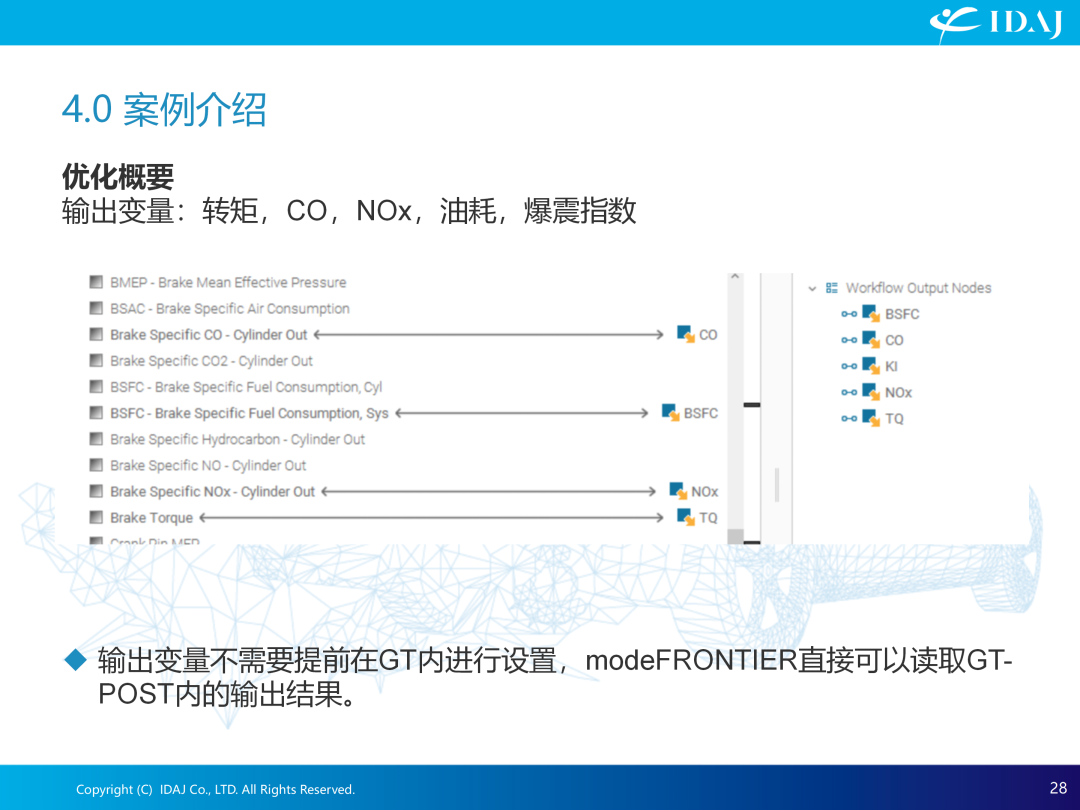Click the scrollbar thumb of the output list
1080x810 pixels.
736,535
